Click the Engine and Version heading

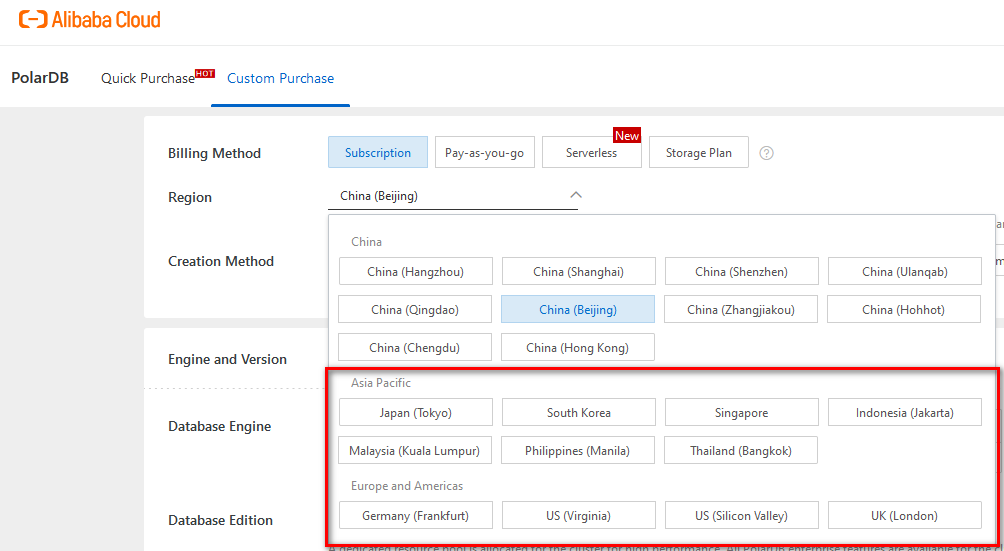point(227,359)
